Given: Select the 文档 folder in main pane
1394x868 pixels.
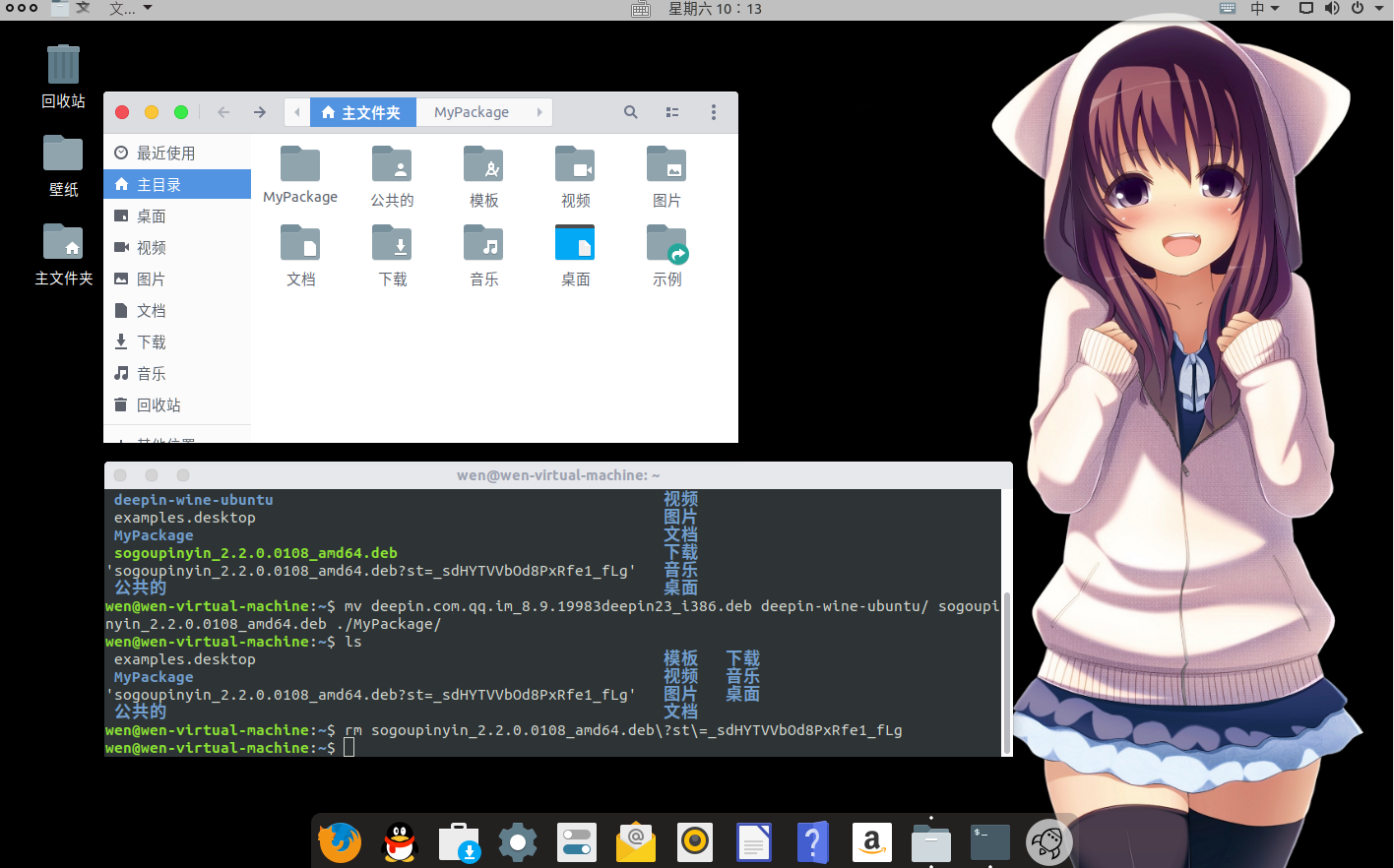Looking at the screenshot, I should click(x=300, y=255).
